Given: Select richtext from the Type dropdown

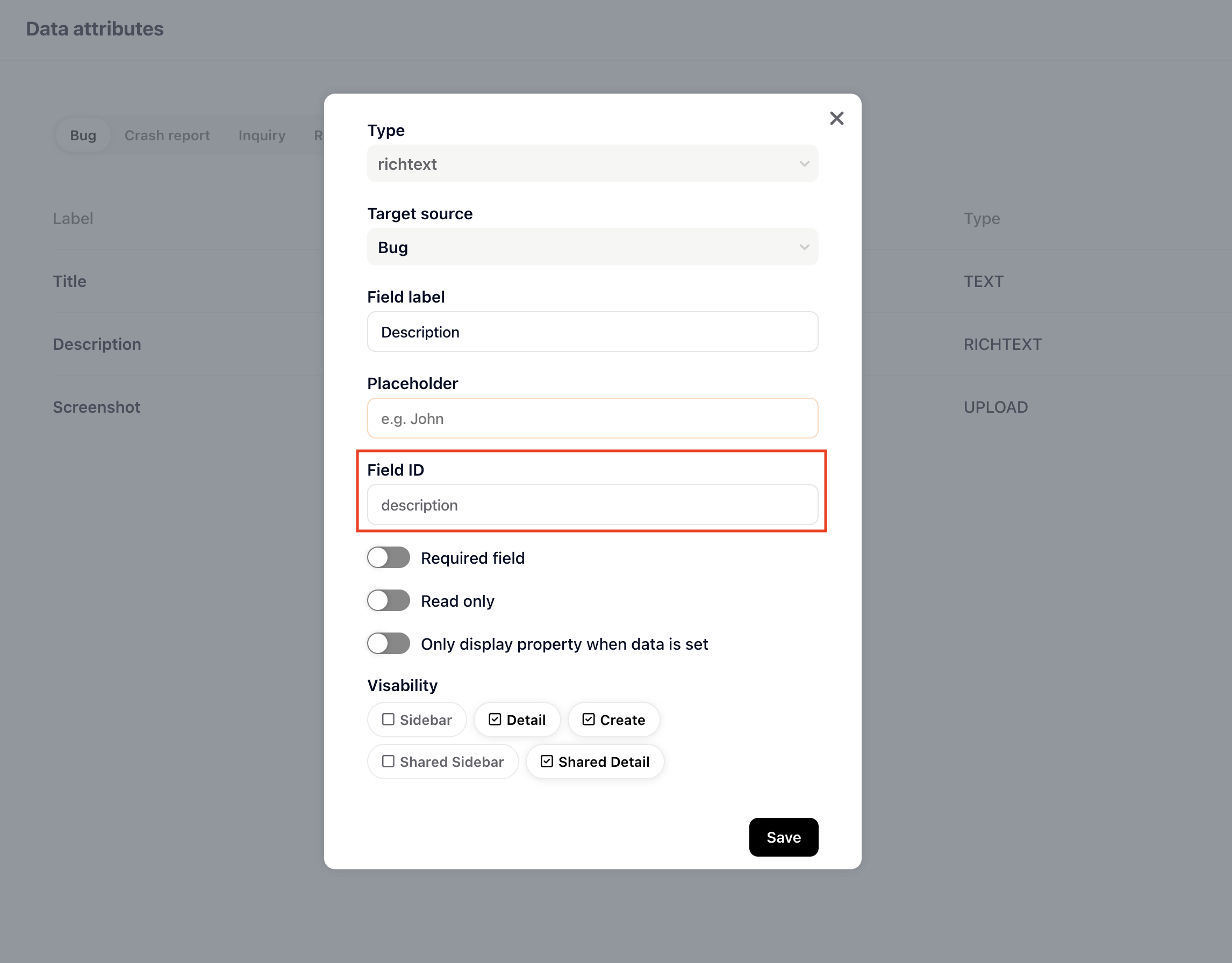Looking at the screenshot, I should coord(592,164).
